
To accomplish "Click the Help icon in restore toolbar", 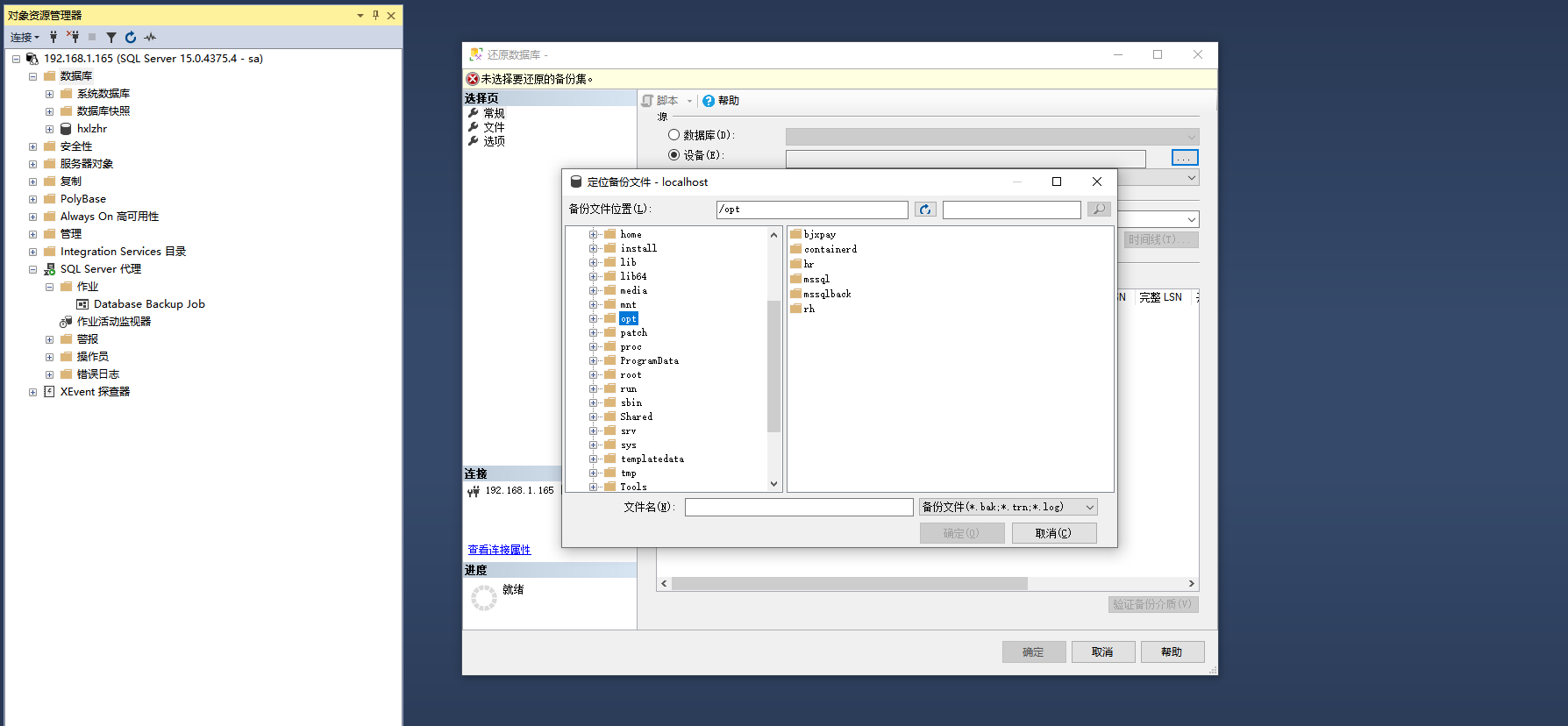I will pos(709,101).
